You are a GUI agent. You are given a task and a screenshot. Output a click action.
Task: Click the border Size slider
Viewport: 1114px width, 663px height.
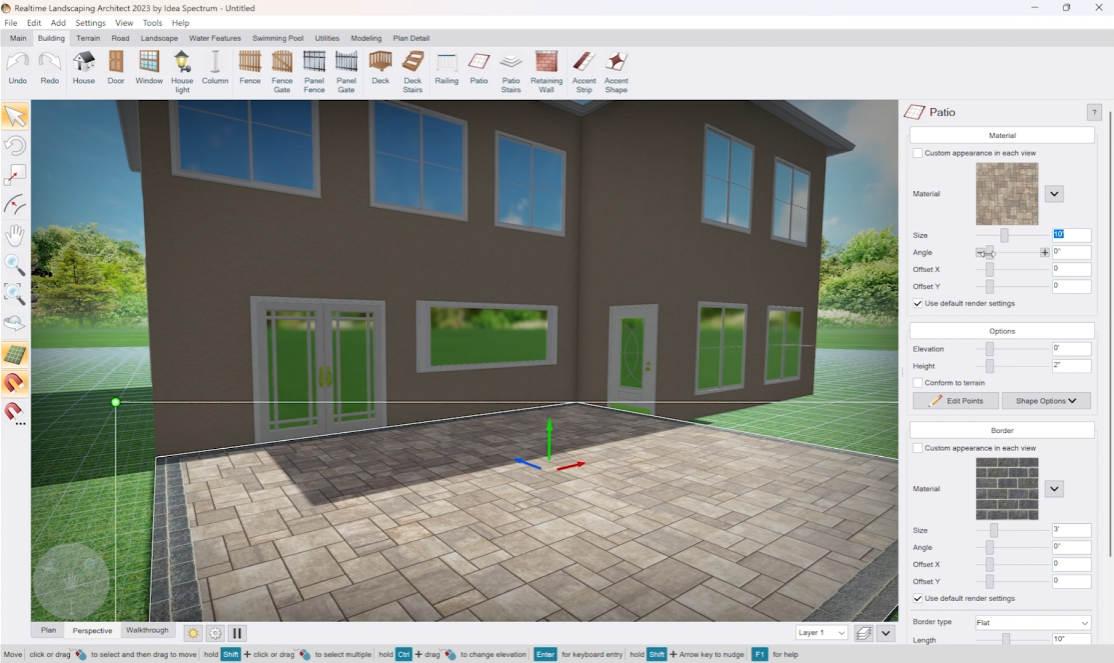tap(994, 530)
